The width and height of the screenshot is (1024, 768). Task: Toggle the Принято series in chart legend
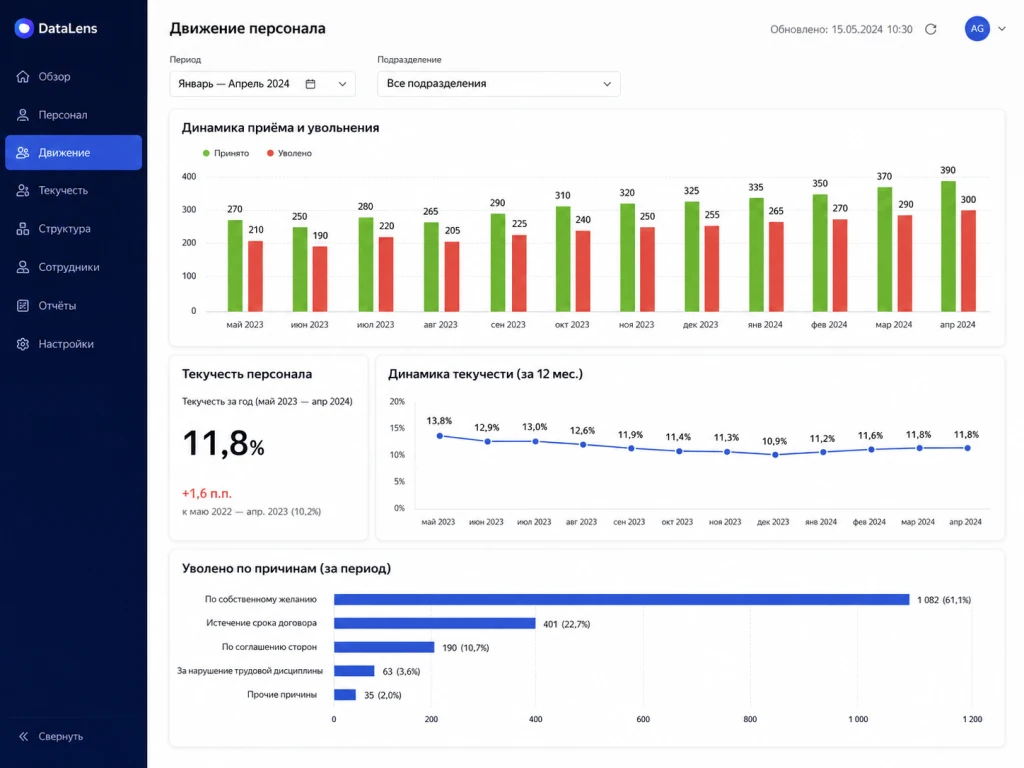[226, 153]
